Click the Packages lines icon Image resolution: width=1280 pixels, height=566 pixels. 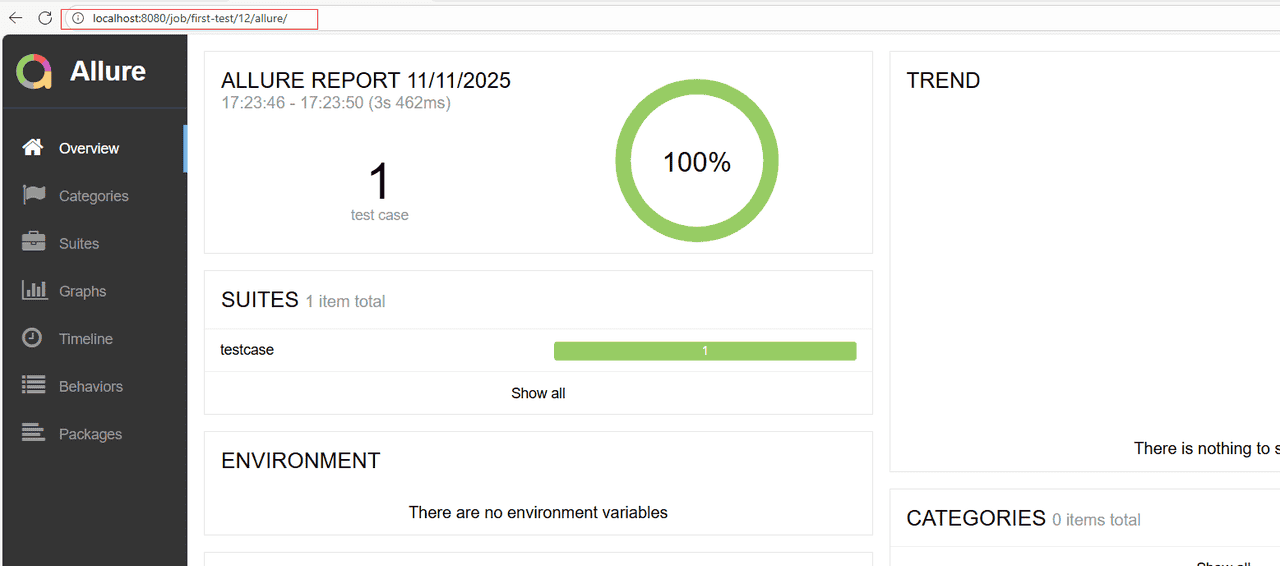(x=33, y=433)
